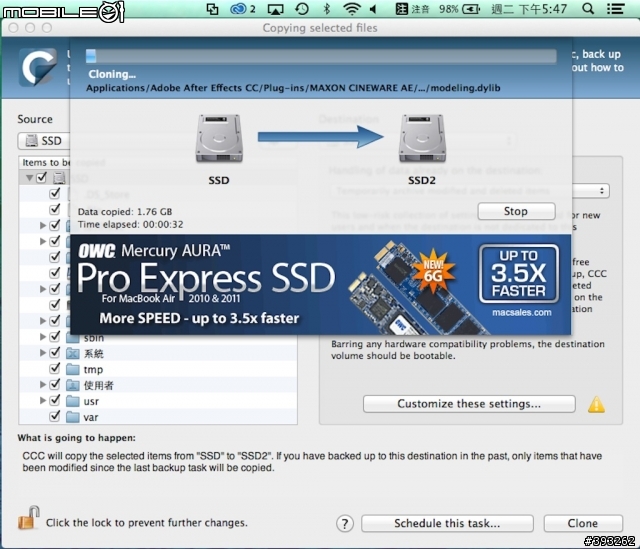The height and width of the screenshot is (549, 640).
Task: Open Wi-Fi menu in menu bar
Action: (x=351, y=9)
